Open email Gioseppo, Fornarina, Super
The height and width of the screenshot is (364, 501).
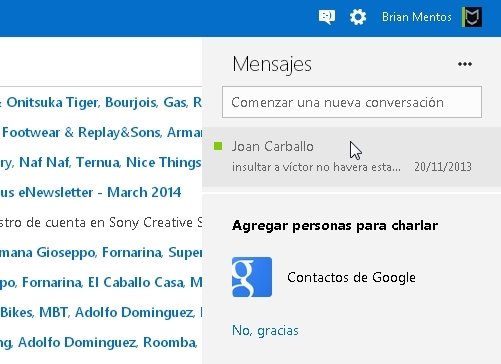(101, 252)
